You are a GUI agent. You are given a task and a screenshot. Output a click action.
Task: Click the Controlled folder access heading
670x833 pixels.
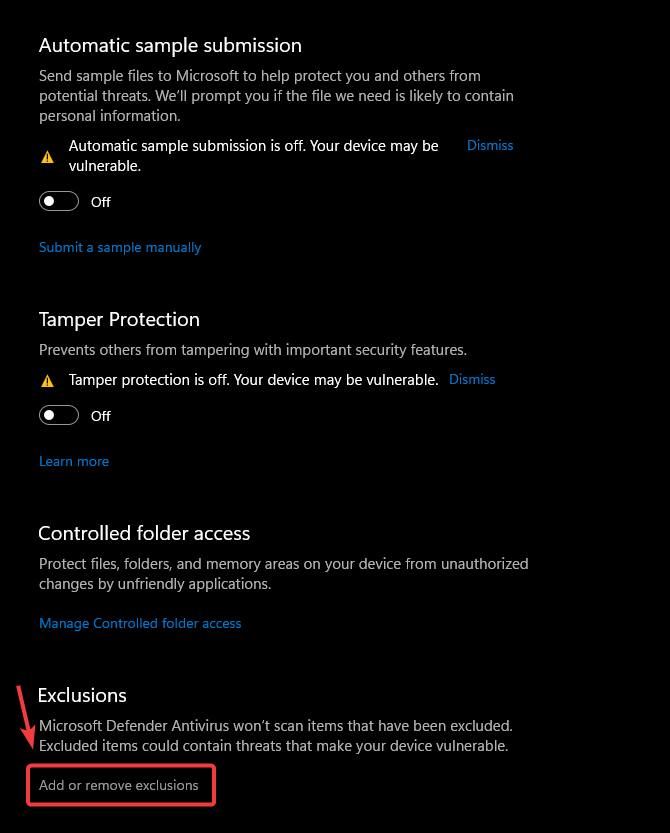click(144, 533)
